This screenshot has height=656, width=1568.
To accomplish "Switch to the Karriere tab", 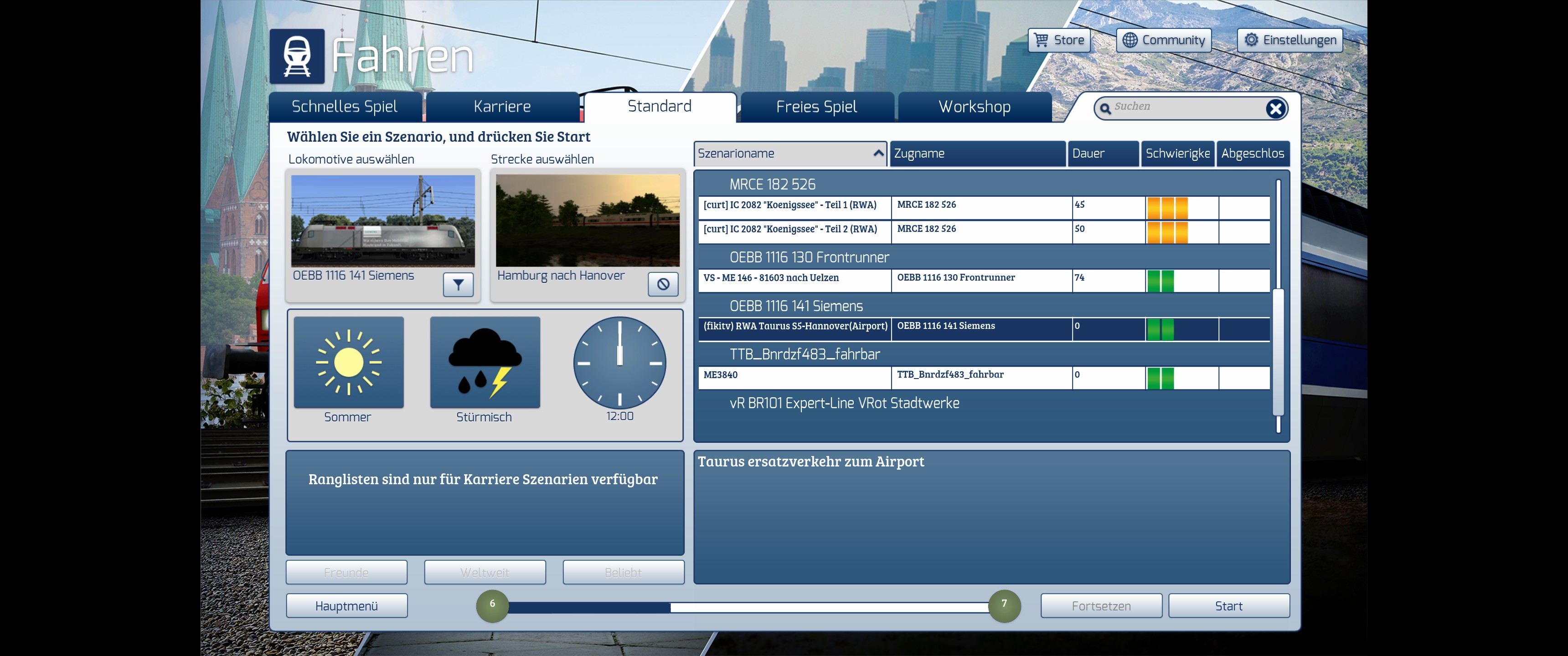I will point(501,107).
